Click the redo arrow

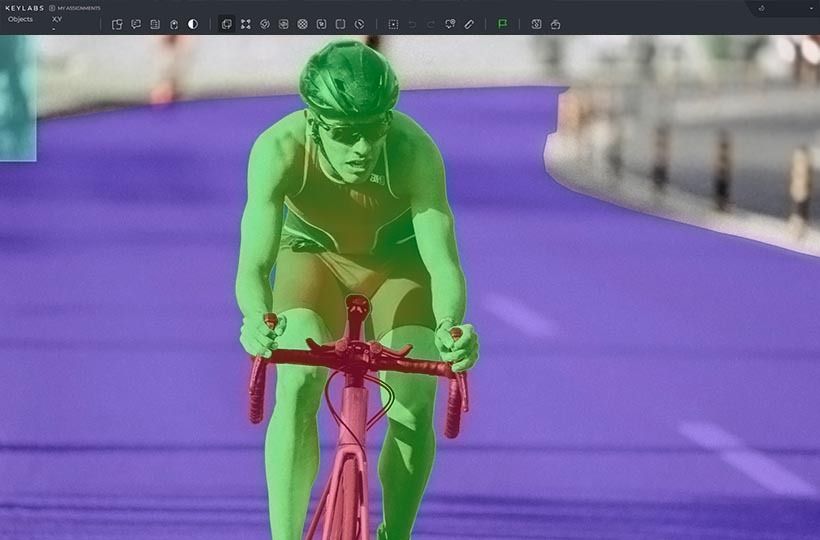coord(431,24)
